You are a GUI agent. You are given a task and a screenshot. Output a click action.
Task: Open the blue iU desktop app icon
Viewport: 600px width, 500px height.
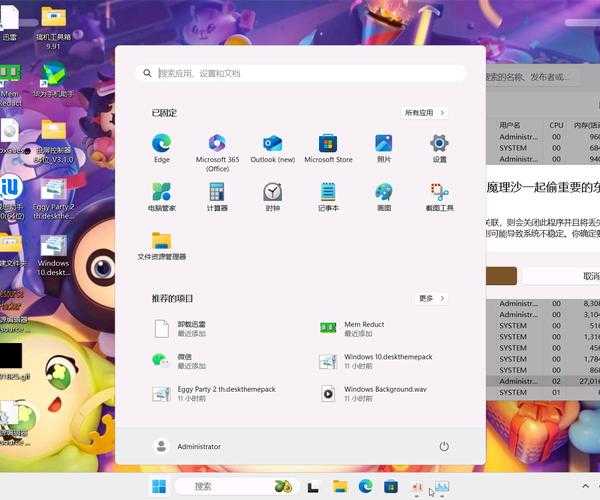(11, 197)
